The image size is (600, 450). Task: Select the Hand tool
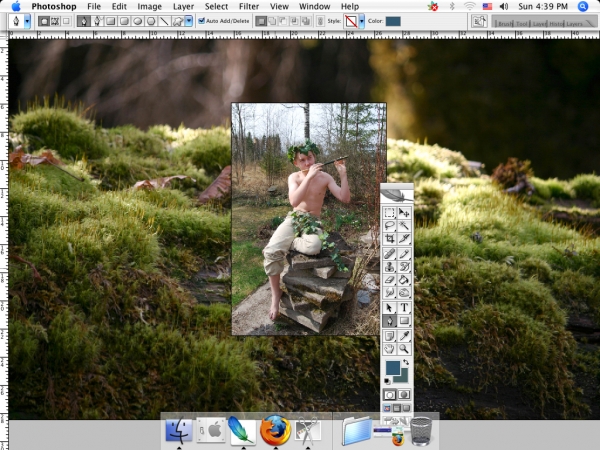(390, 349)
